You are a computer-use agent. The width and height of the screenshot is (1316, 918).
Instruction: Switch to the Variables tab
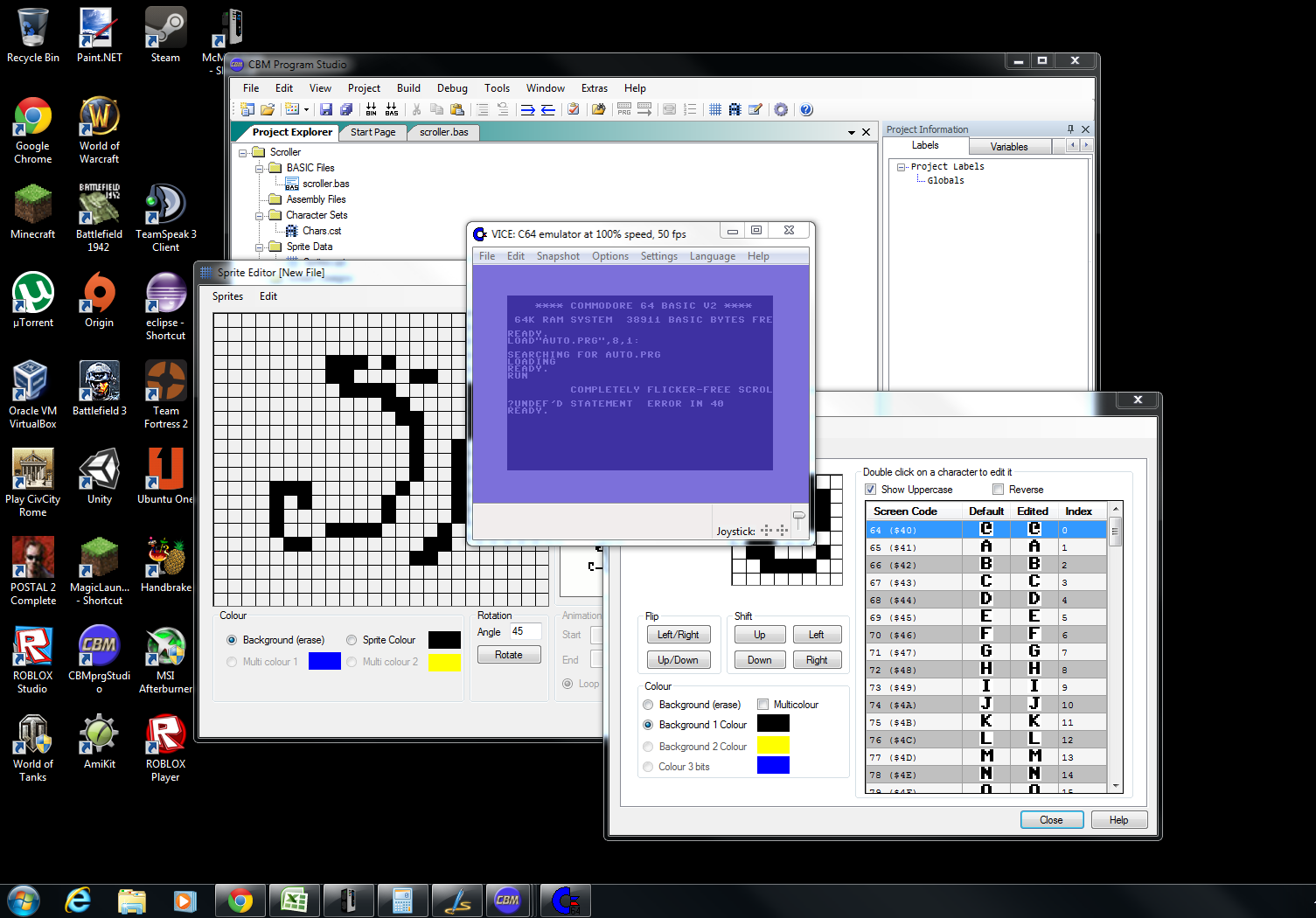[1009, 147]
